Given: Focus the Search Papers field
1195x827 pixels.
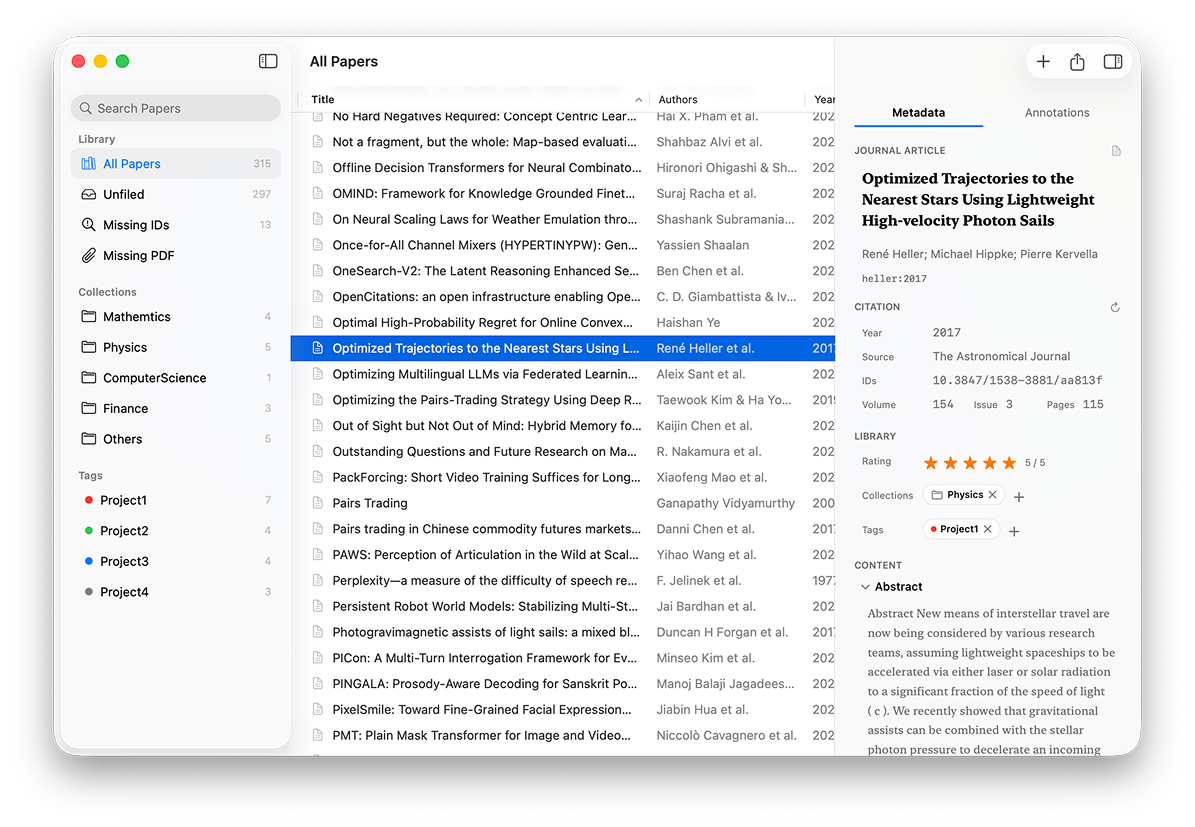Looking at the screenshot, I should [x=176, y=108].
